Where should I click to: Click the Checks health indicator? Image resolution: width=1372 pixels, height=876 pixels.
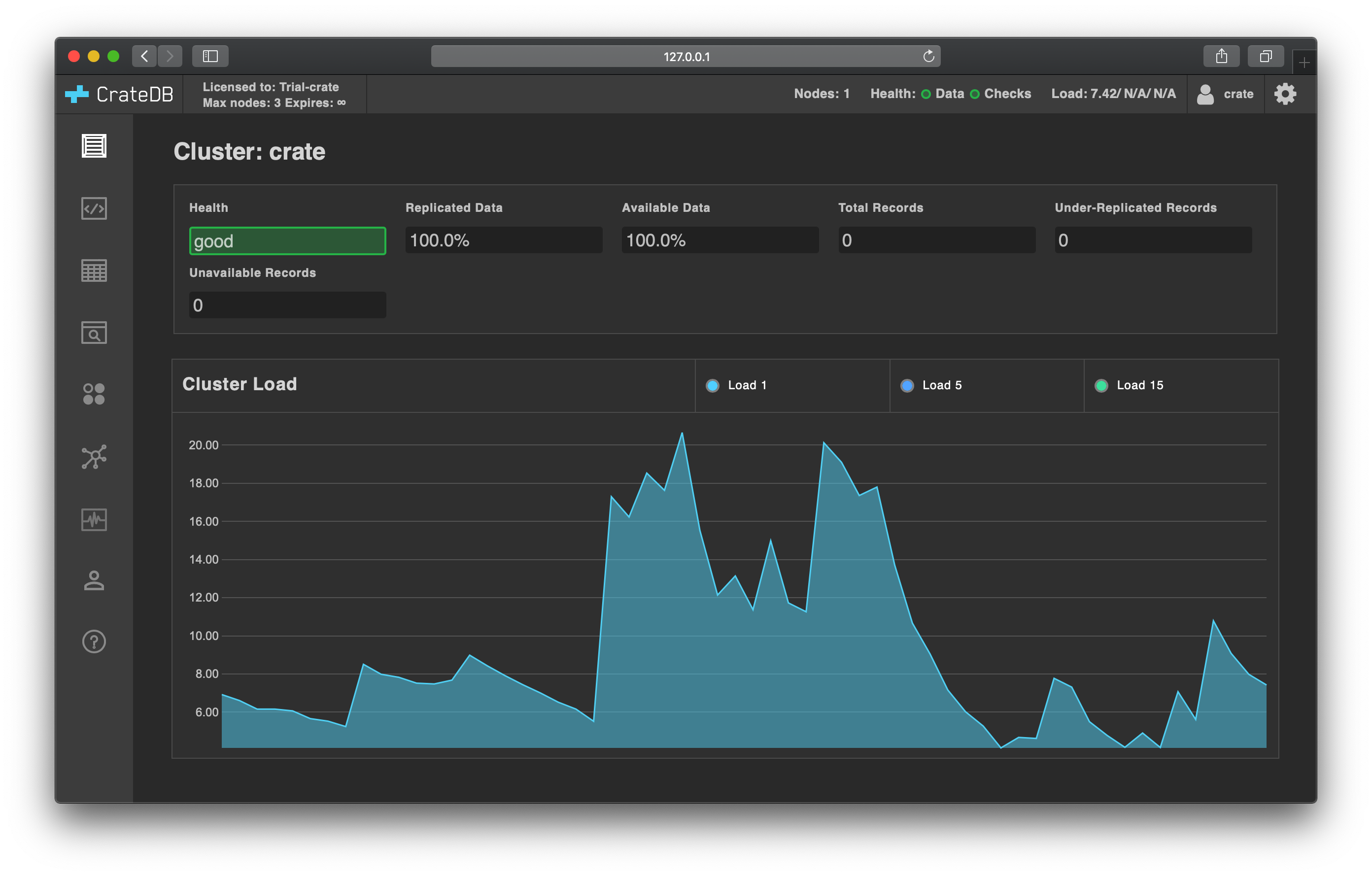(1001, 94)
